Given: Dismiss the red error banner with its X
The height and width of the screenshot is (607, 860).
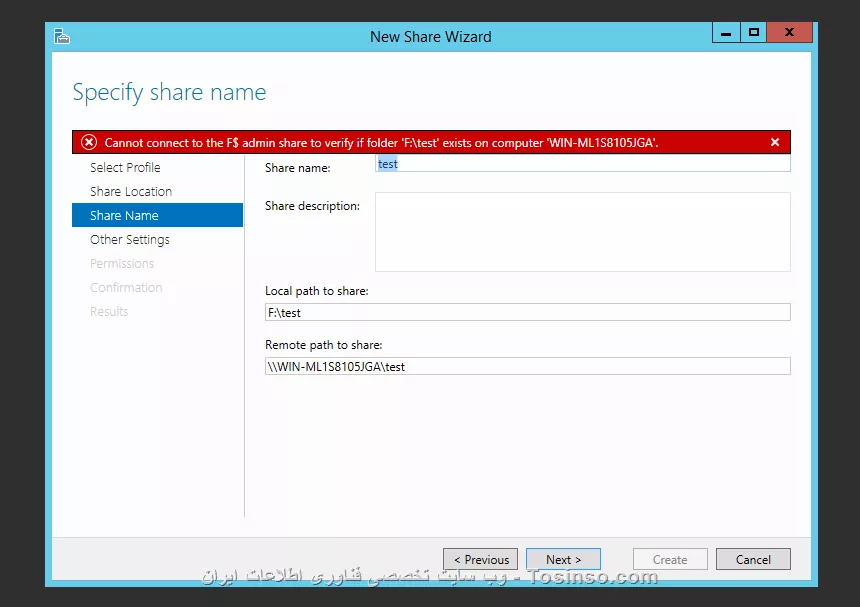Looking at the screenshot, I should click(774, 143).
